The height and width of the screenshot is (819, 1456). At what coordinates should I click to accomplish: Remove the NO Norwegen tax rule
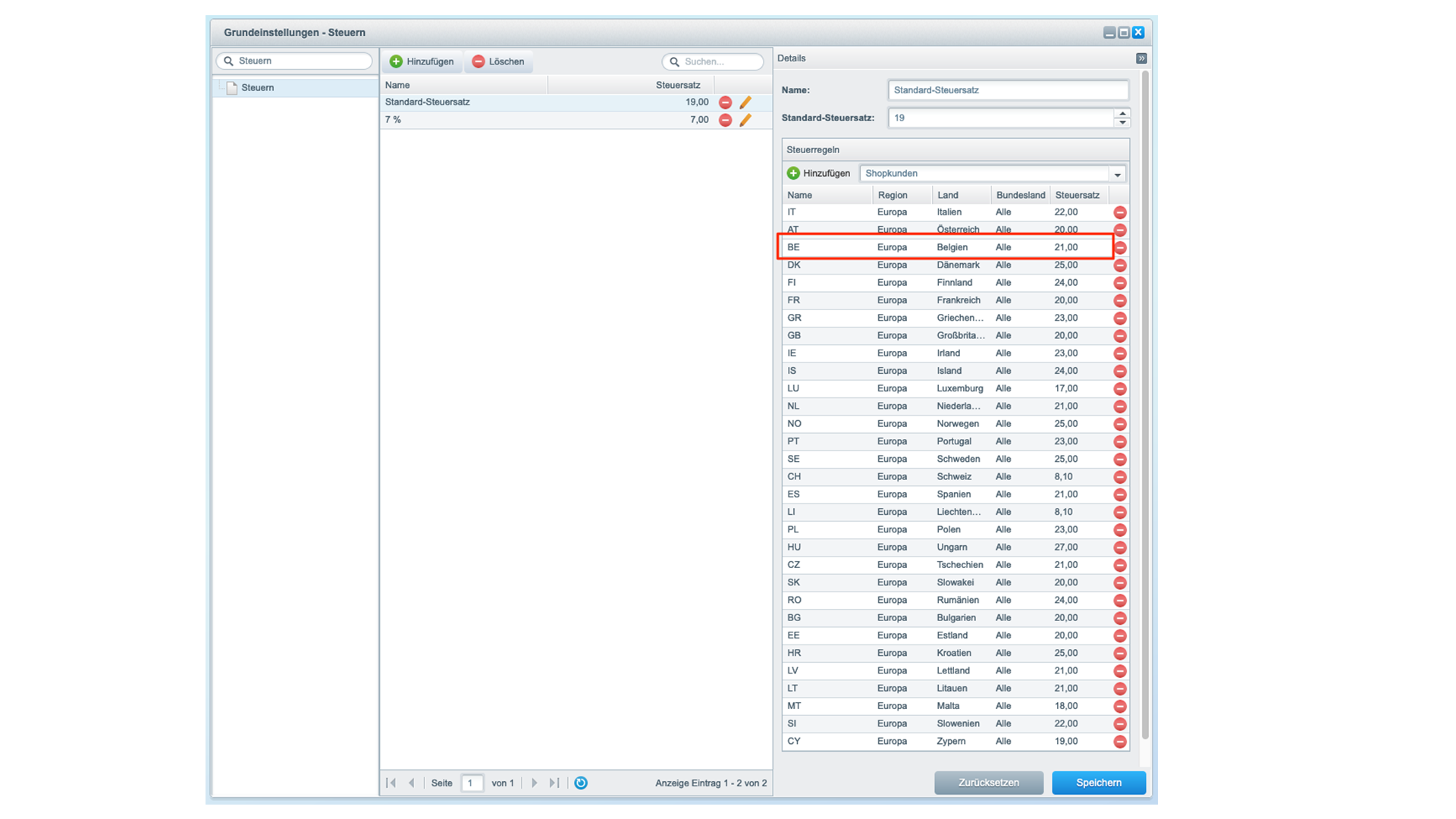click(1119, 424)
